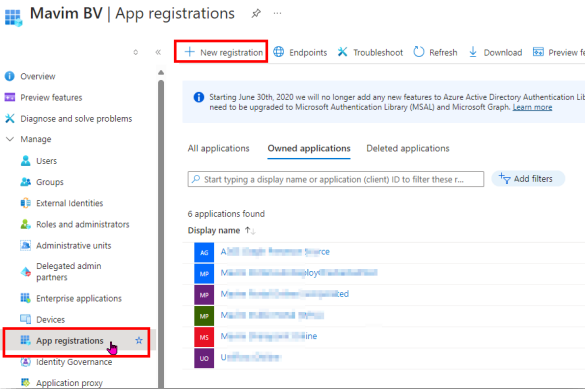Focus the display name filter search box
The height and width of the screenshot is (389, 585).
tap(336, 179)
